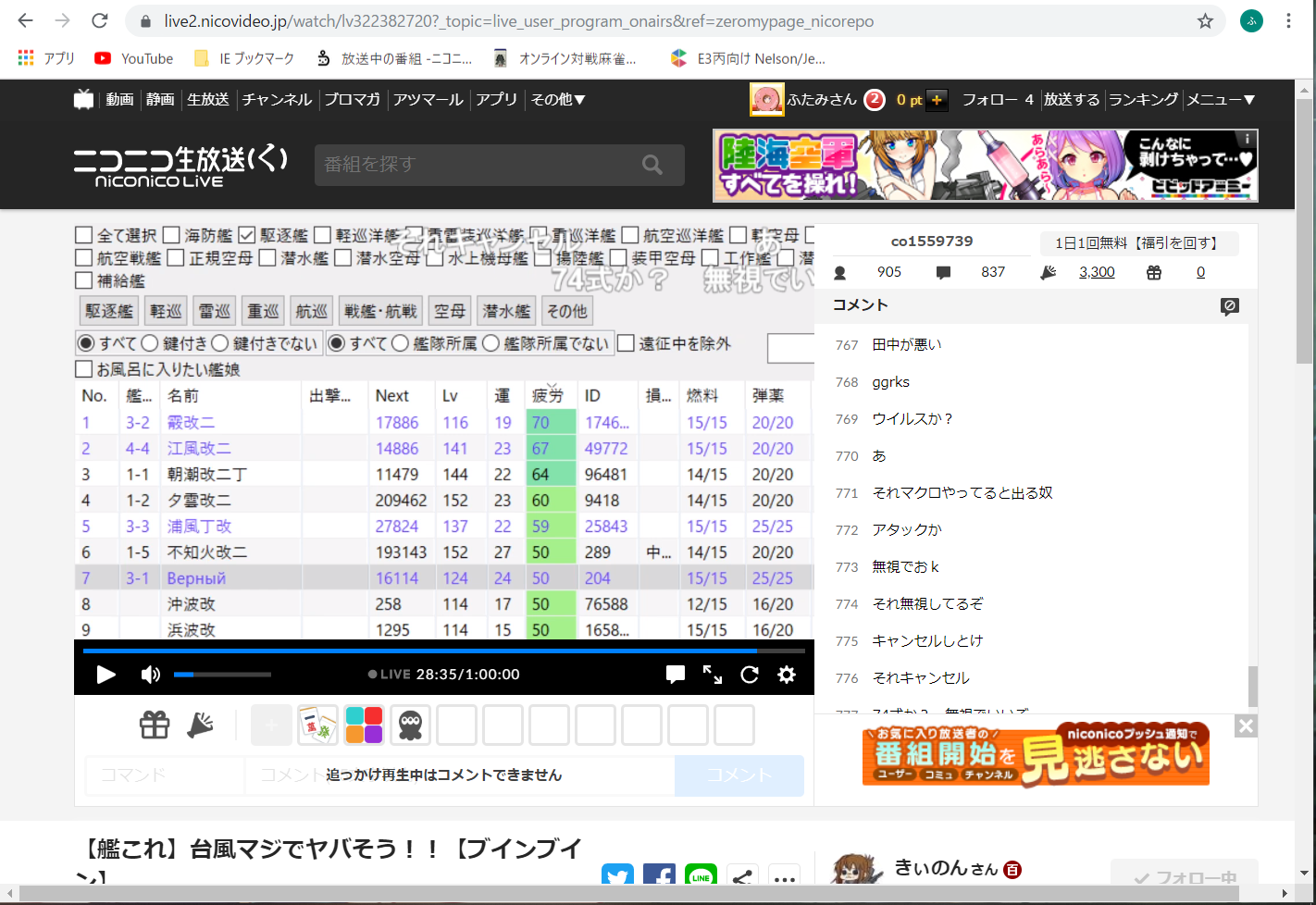
Task: Open the notification badge showing 2
Action: (875, 99)
